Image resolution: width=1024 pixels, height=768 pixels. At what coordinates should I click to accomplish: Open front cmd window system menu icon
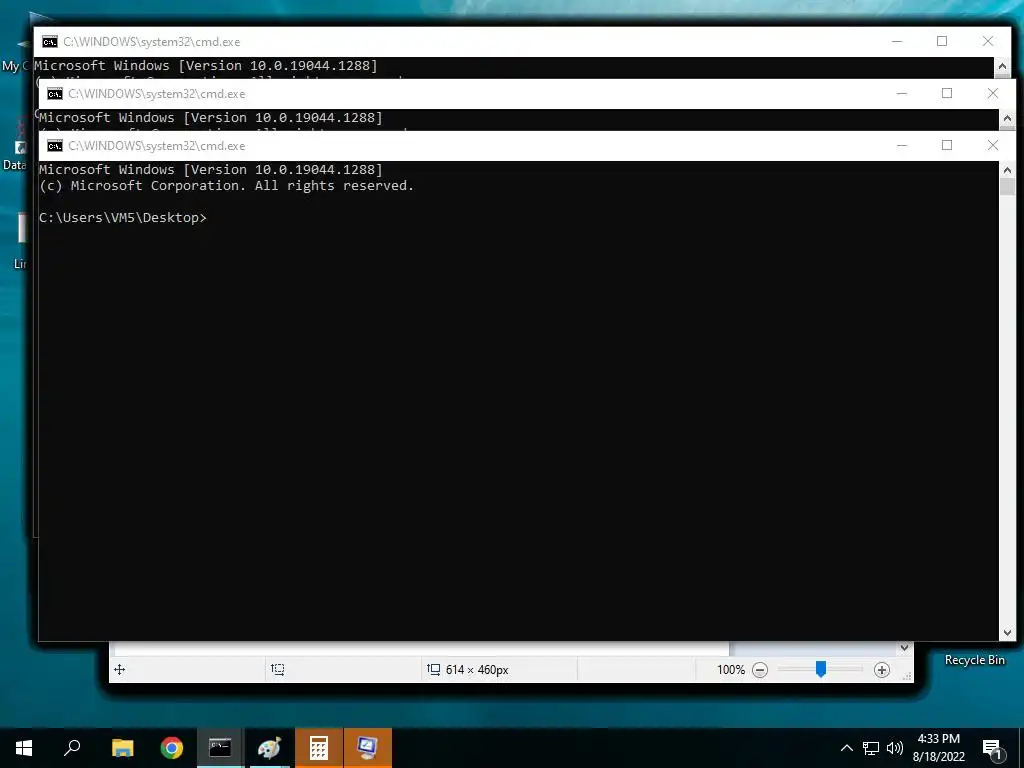55,146
